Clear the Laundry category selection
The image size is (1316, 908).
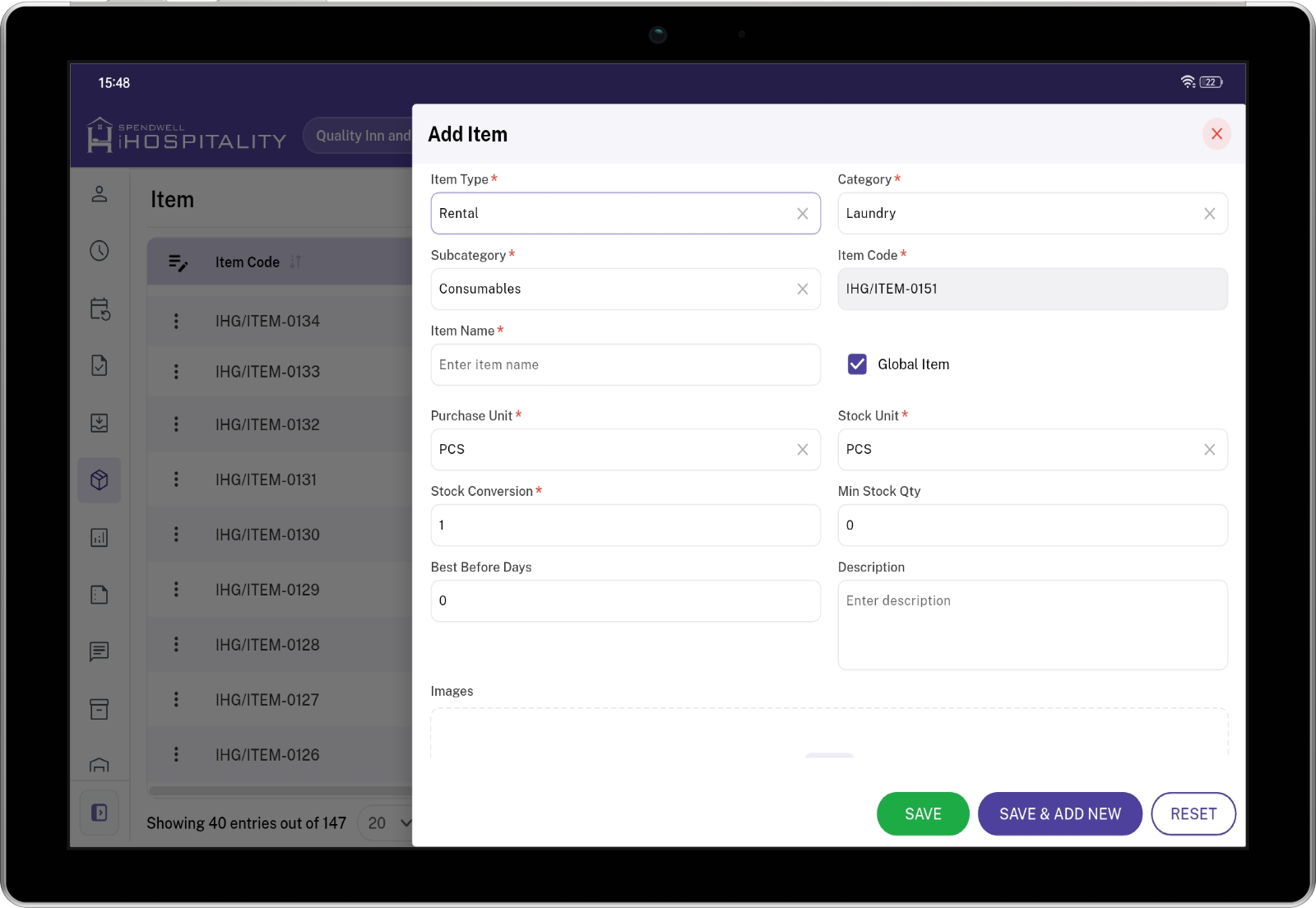click(1210, 214)
